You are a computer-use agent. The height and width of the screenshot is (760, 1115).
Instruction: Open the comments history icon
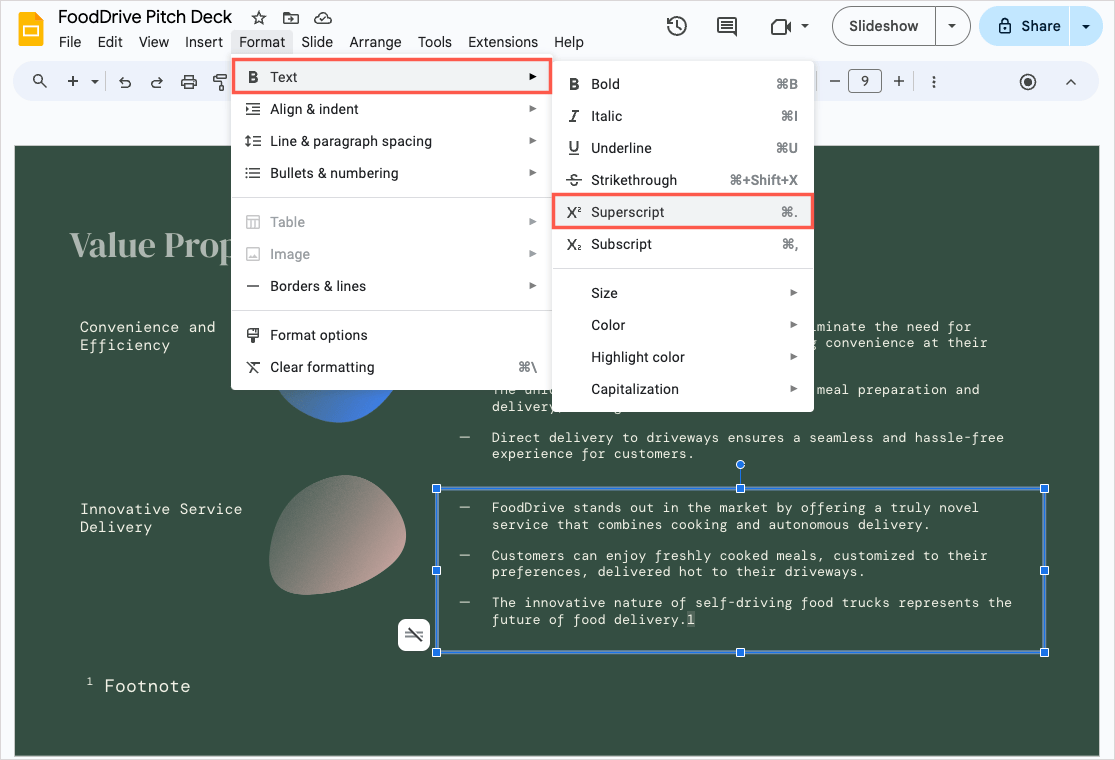click(727, 26)
